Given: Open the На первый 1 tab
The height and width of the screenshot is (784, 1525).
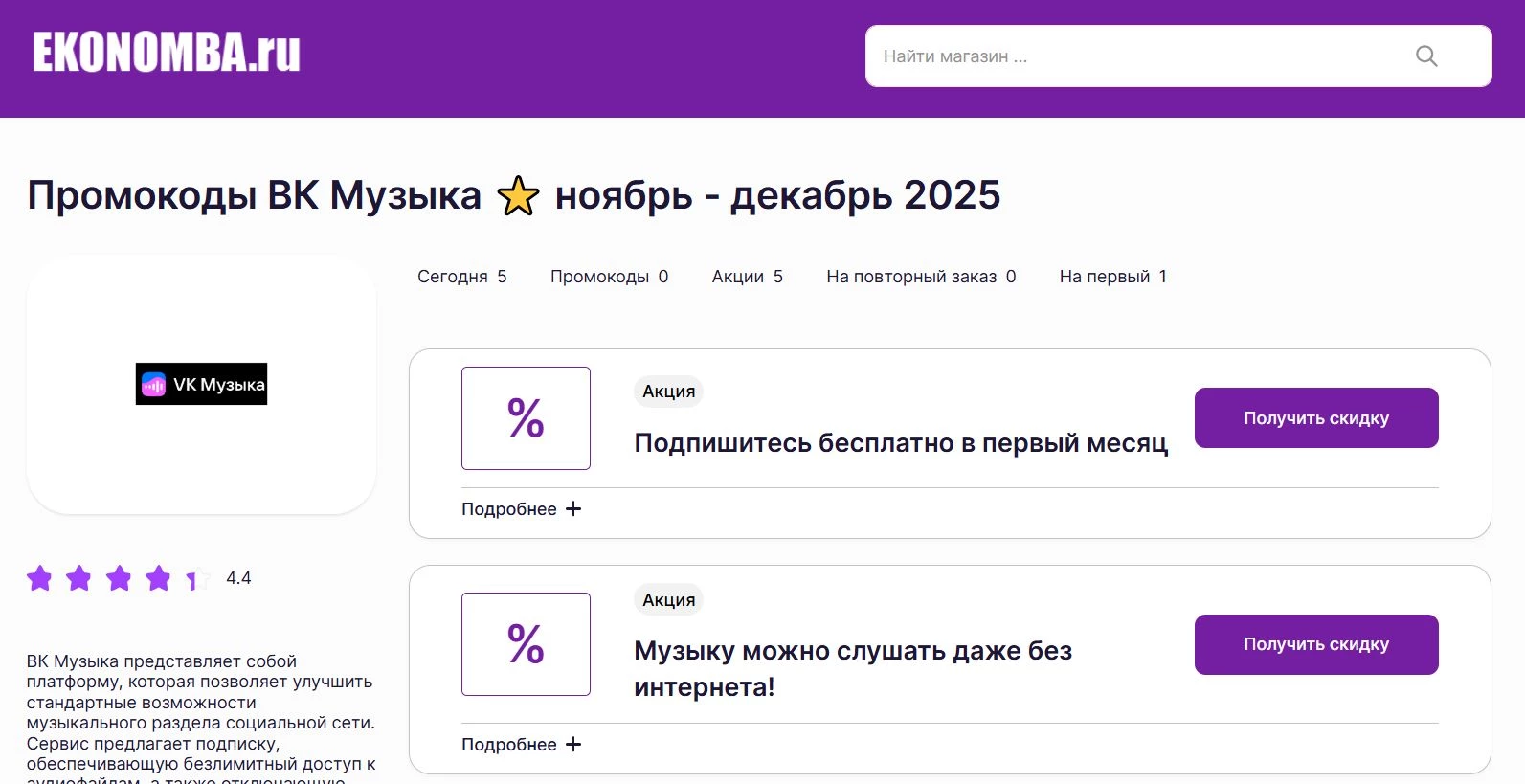Looking at the screenshot, I should click(x=1112, y=277).
